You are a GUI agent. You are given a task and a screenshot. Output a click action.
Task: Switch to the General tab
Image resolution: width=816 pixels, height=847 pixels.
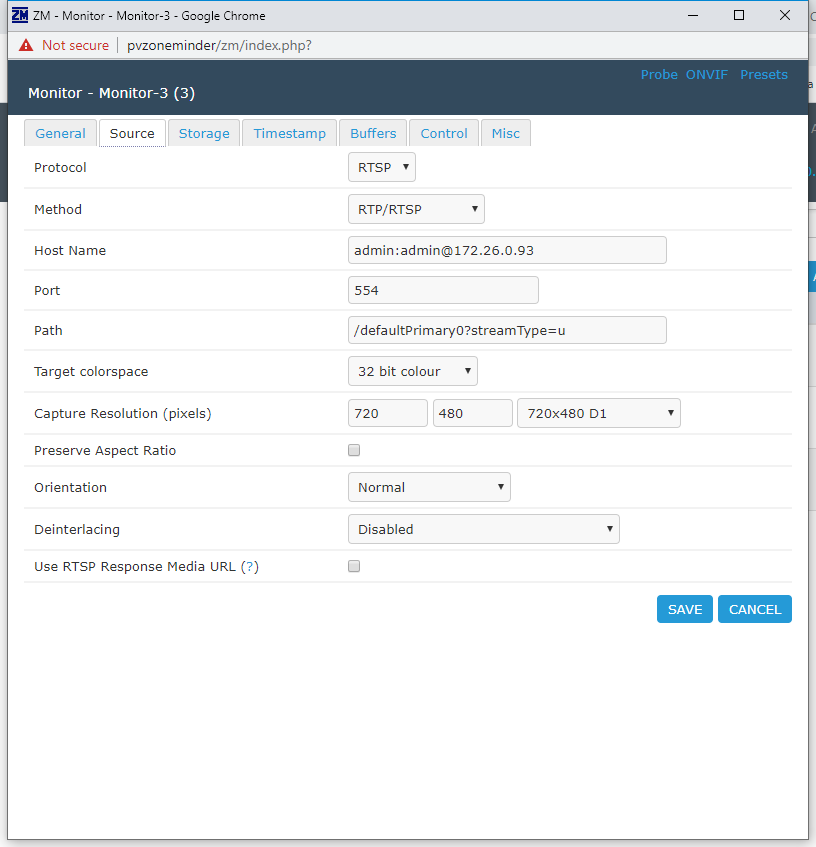(60, 133)
